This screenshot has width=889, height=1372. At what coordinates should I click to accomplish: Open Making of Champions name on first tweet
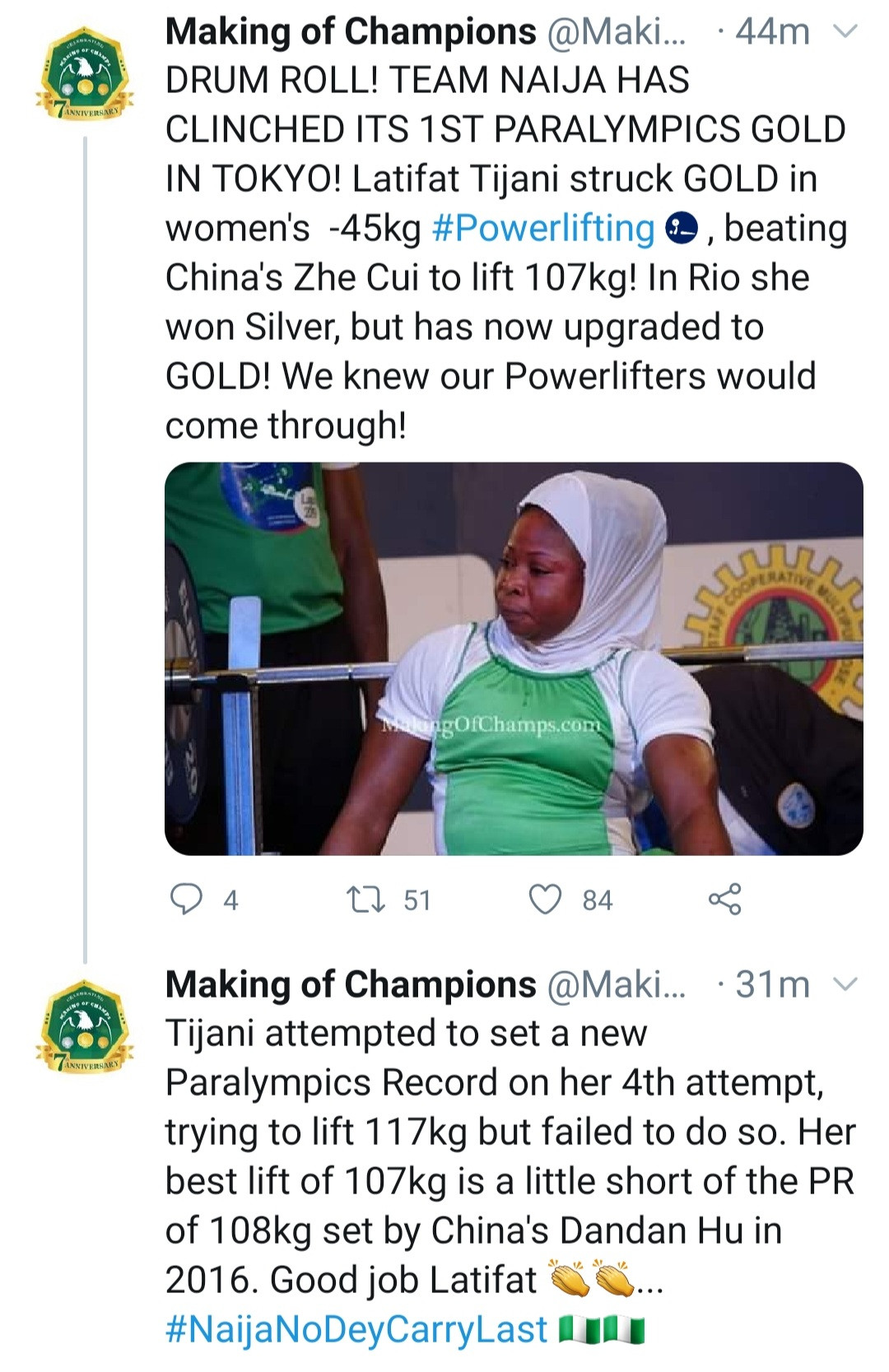click(x=351, y=32)
